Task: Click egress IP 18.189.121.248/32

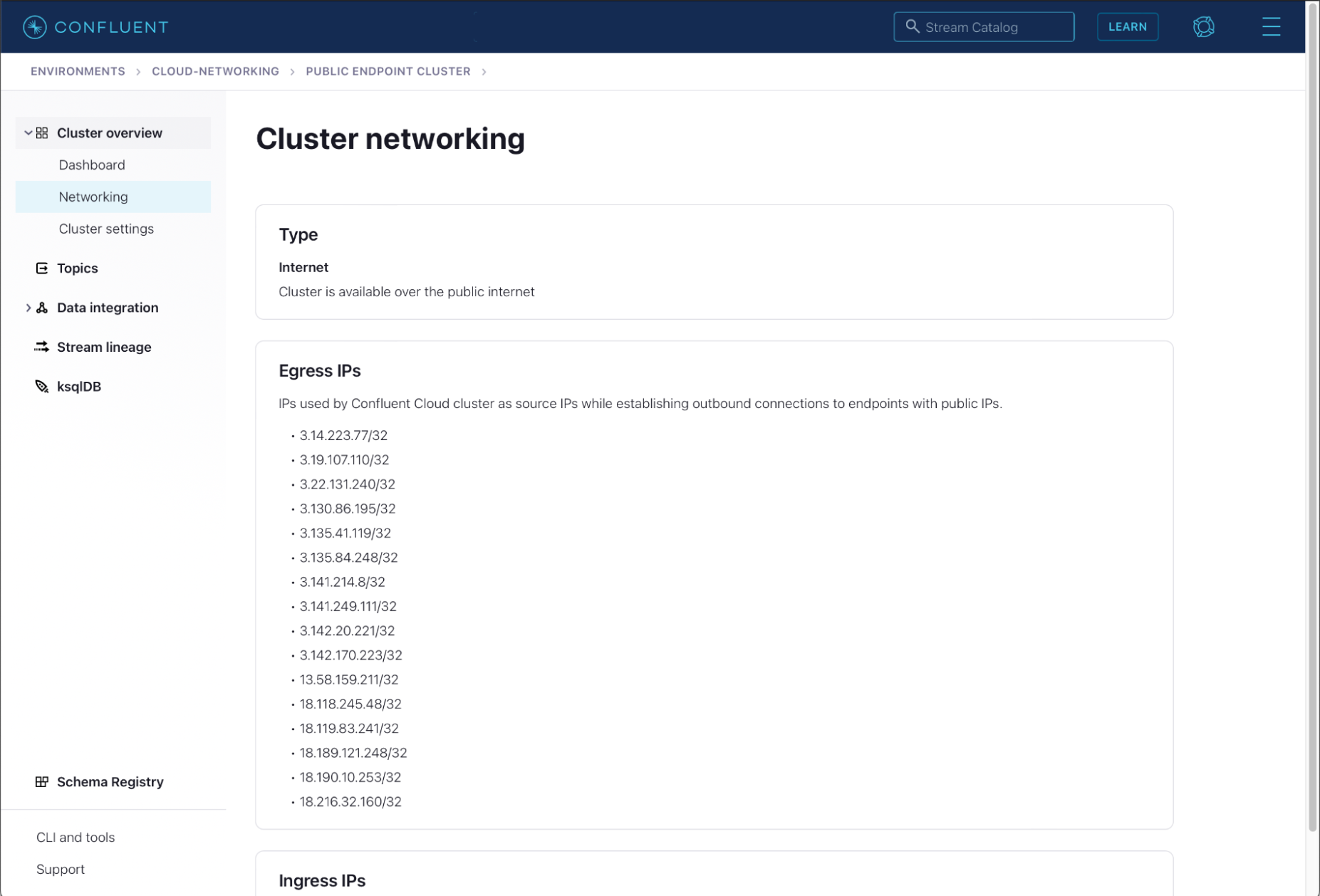Action: [x=353, y=753]
